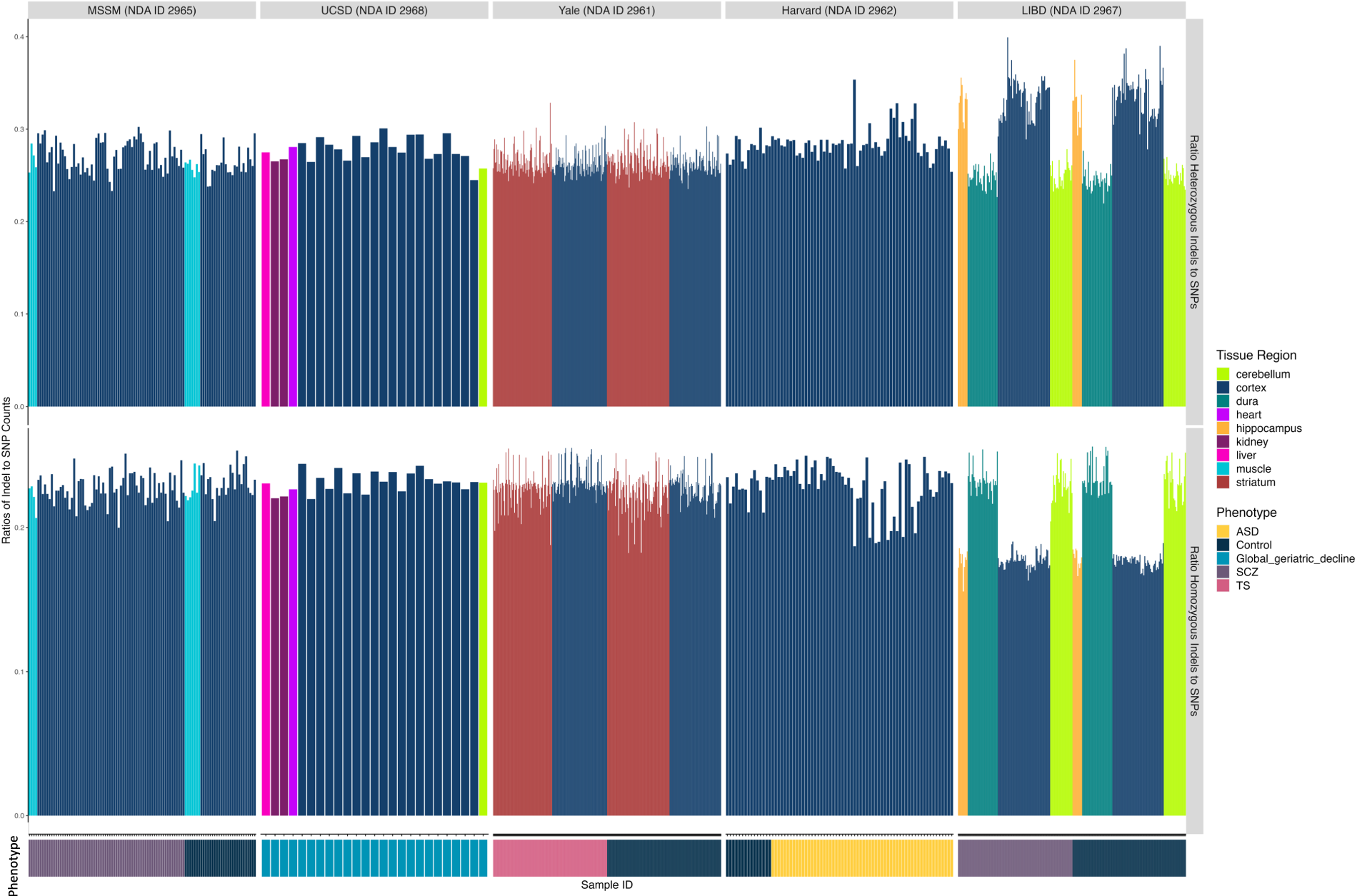Click the geriatric decline phenotype strip under UCSD
1357x896 pixels.
(374, 858)
